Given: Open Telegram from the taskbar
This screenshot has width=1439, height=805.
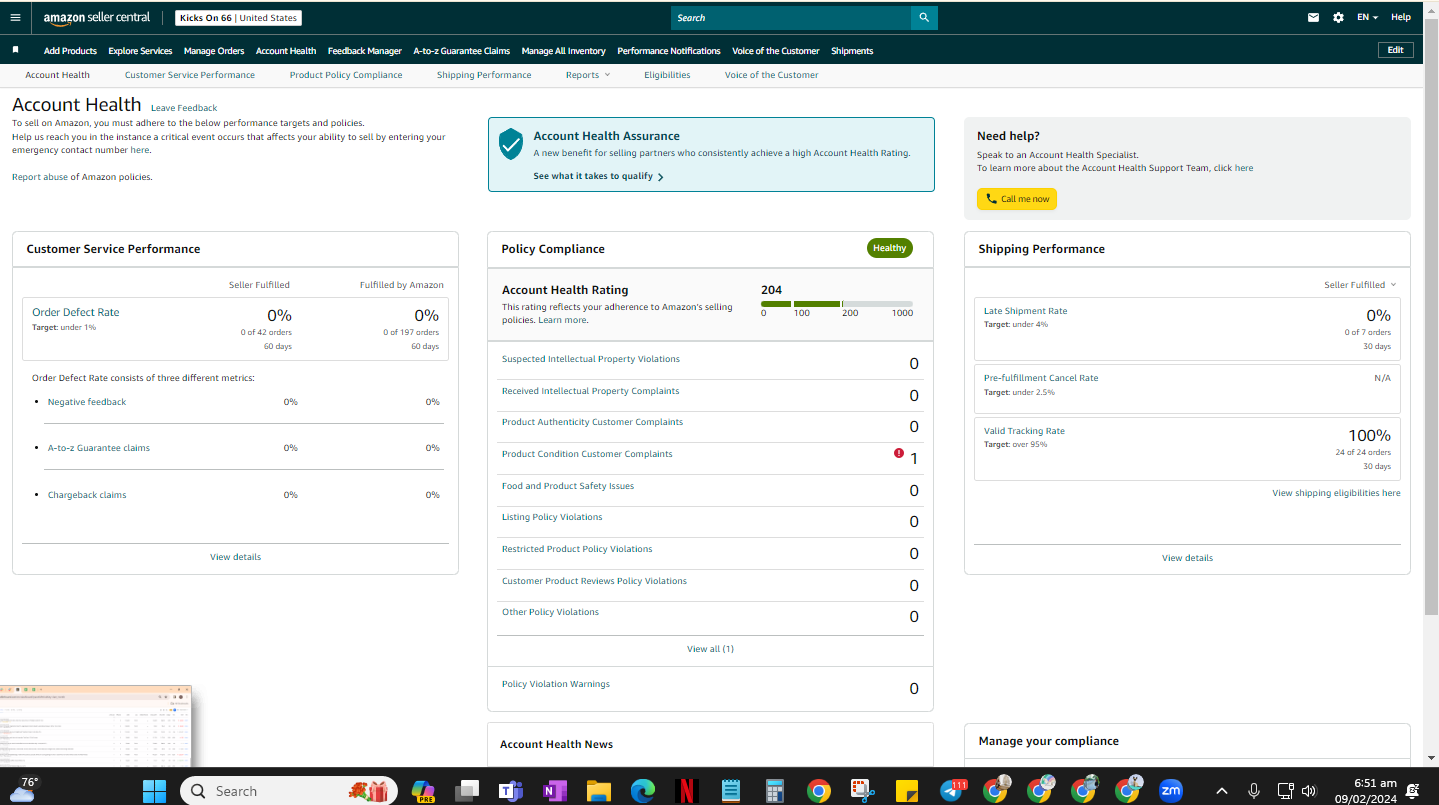Looking at the screenshot, I should pyautogui.click(x=951, y=791).
